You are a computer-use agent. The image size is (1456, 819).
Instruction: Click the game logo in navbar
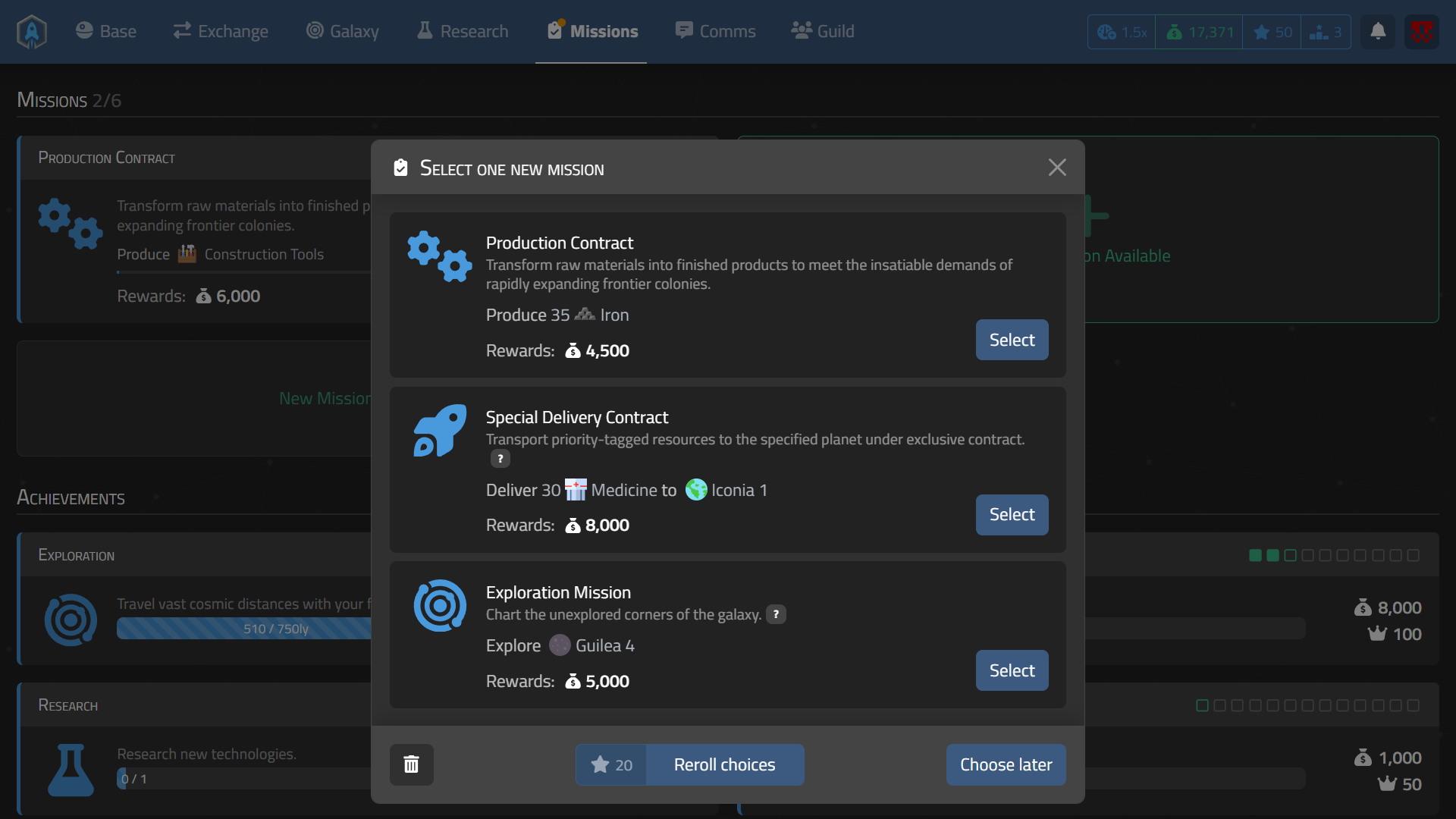[x=32, y=32]
